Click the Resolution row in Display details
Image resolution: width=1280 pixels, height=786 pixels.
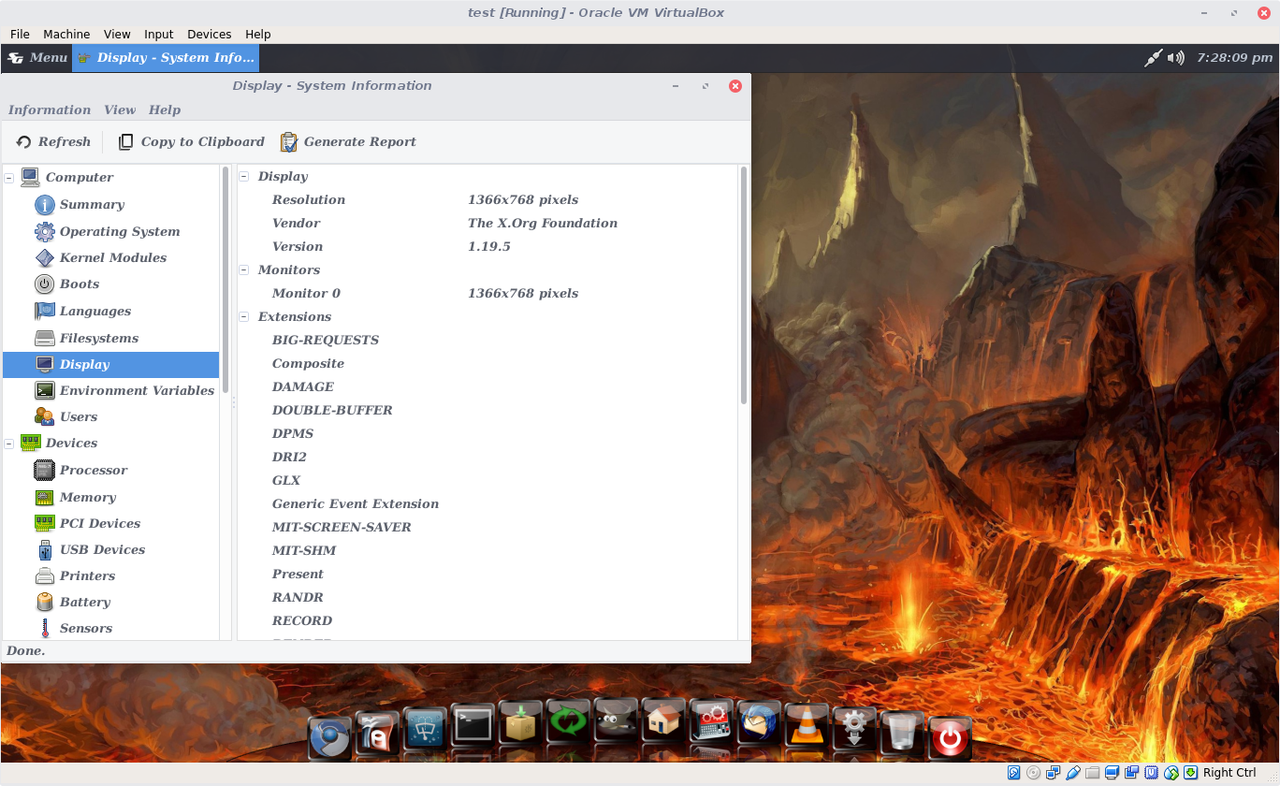(487, 200)
